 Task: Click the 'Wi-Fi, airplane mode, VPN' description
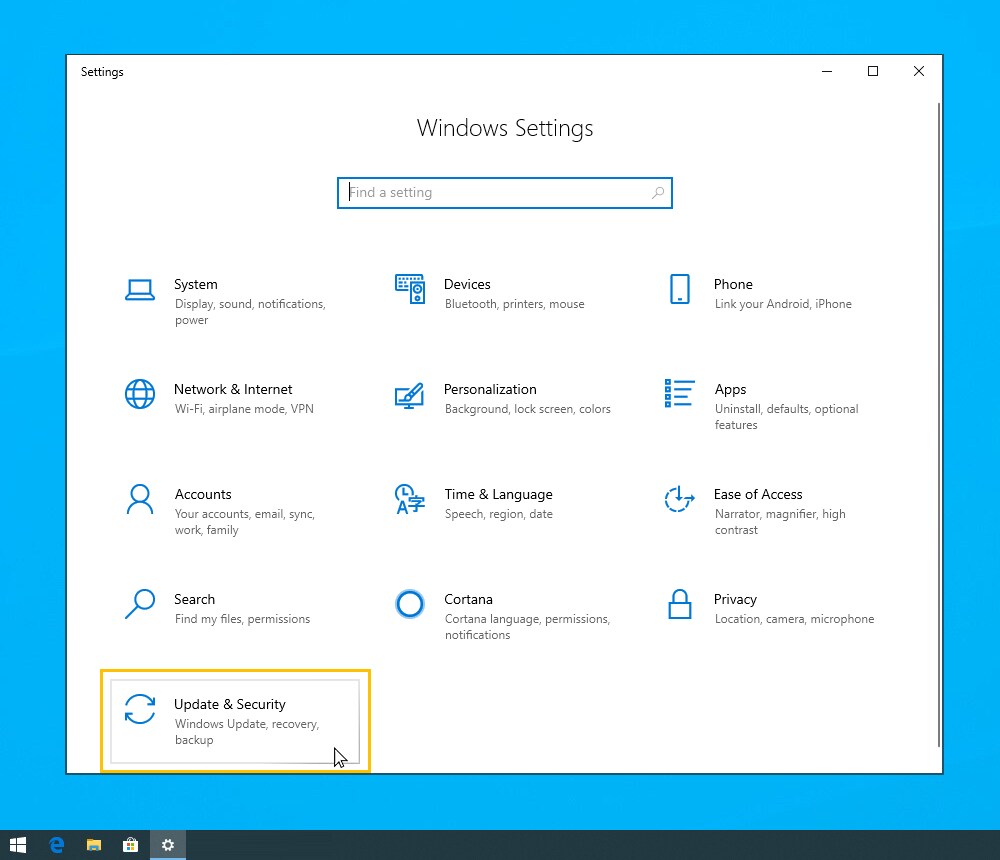(x=244, y=408)
